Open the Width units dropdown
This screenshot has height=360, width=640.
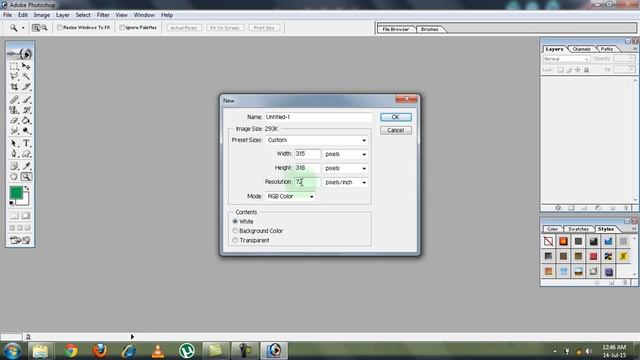(x=345, y=154)
